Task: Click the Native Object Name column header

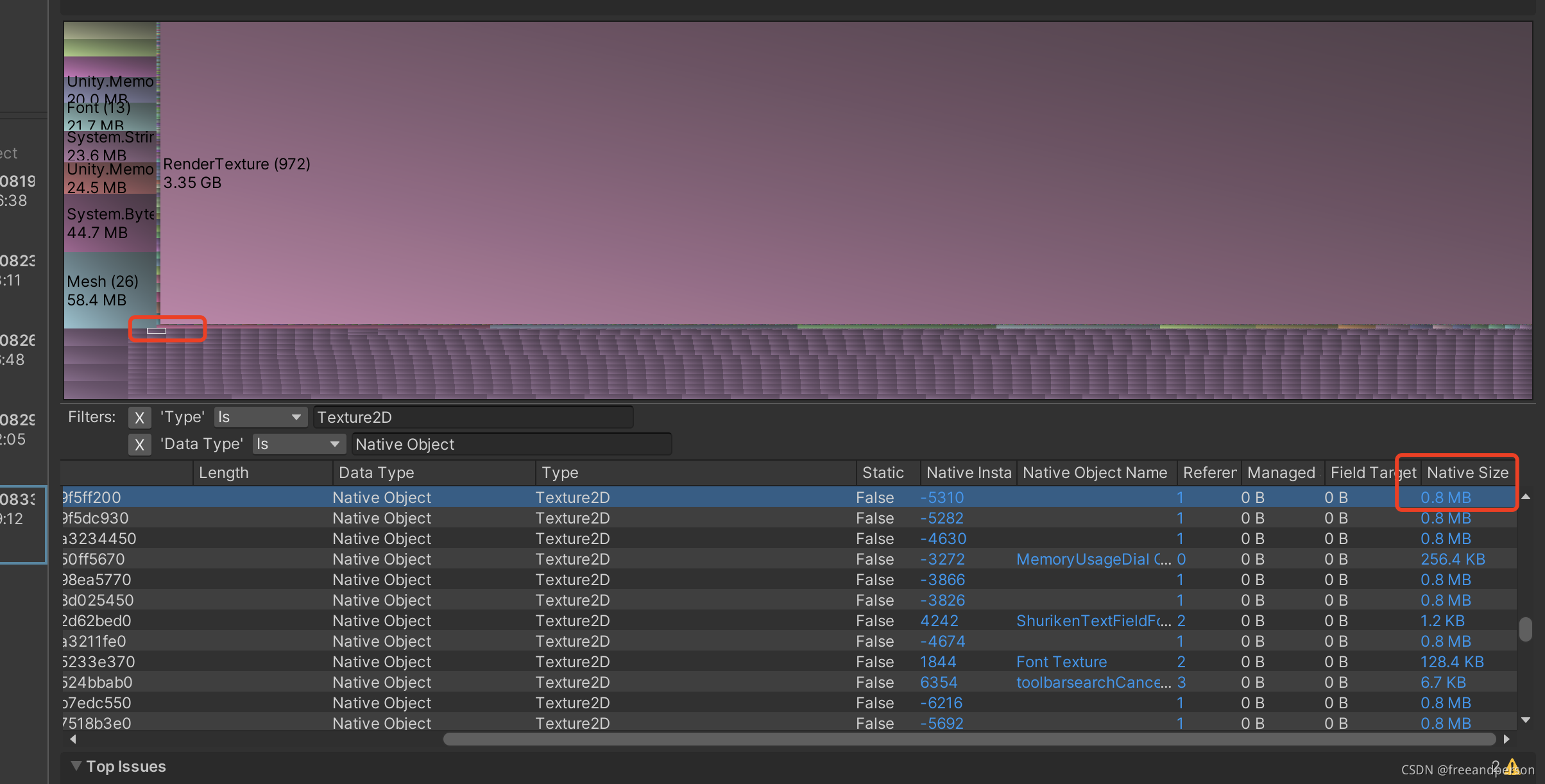Action: 1095,473
